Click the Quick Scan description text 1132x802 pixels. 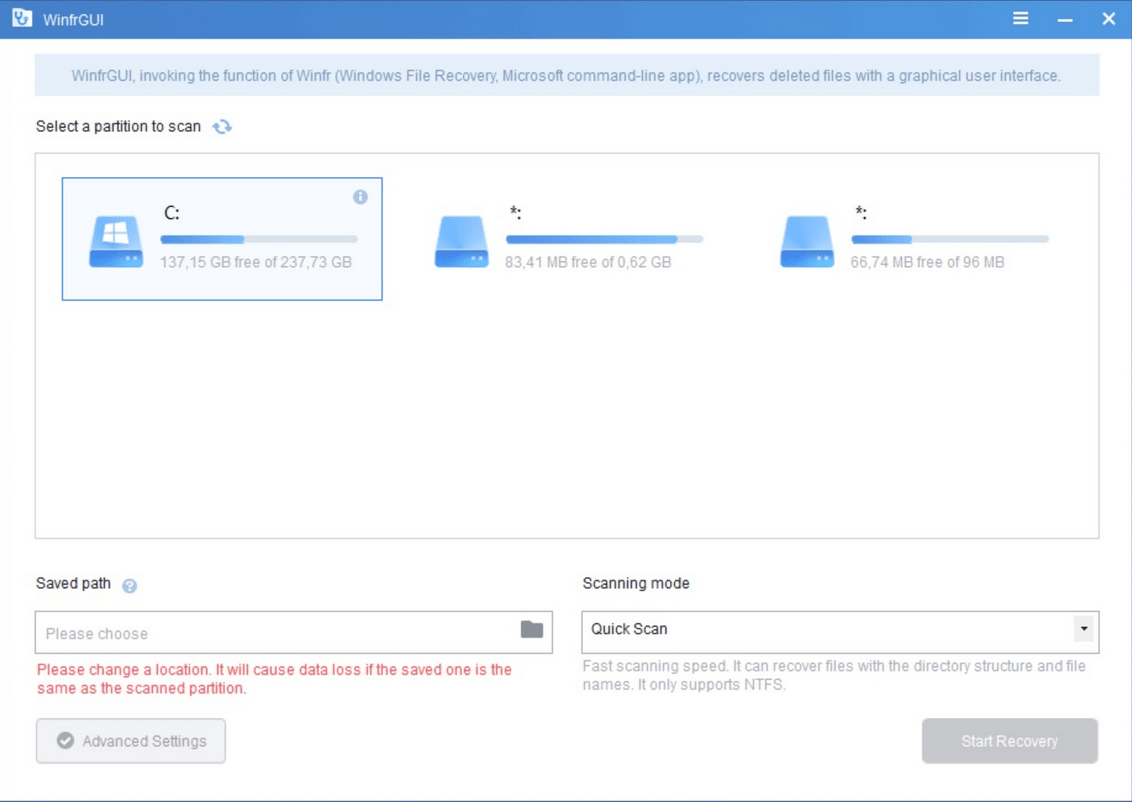tap(834, 675)
